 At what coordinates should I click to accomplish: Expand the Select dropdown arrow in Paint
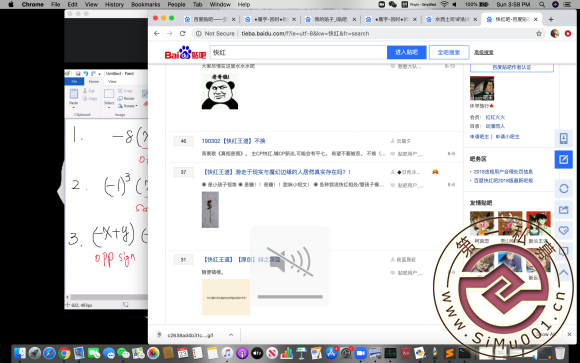click(109, 107)
